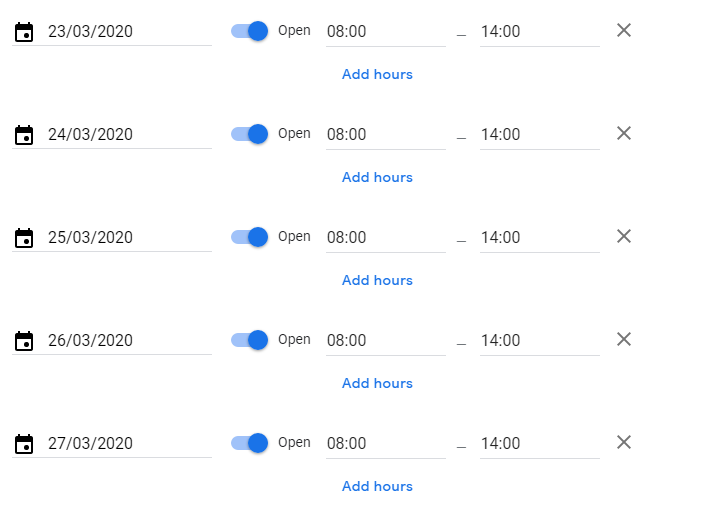This screenshot has width=727, height=516.
Task: Change closing time 14:00 for 24/03/2020
Action: click(x=540, y=134)
